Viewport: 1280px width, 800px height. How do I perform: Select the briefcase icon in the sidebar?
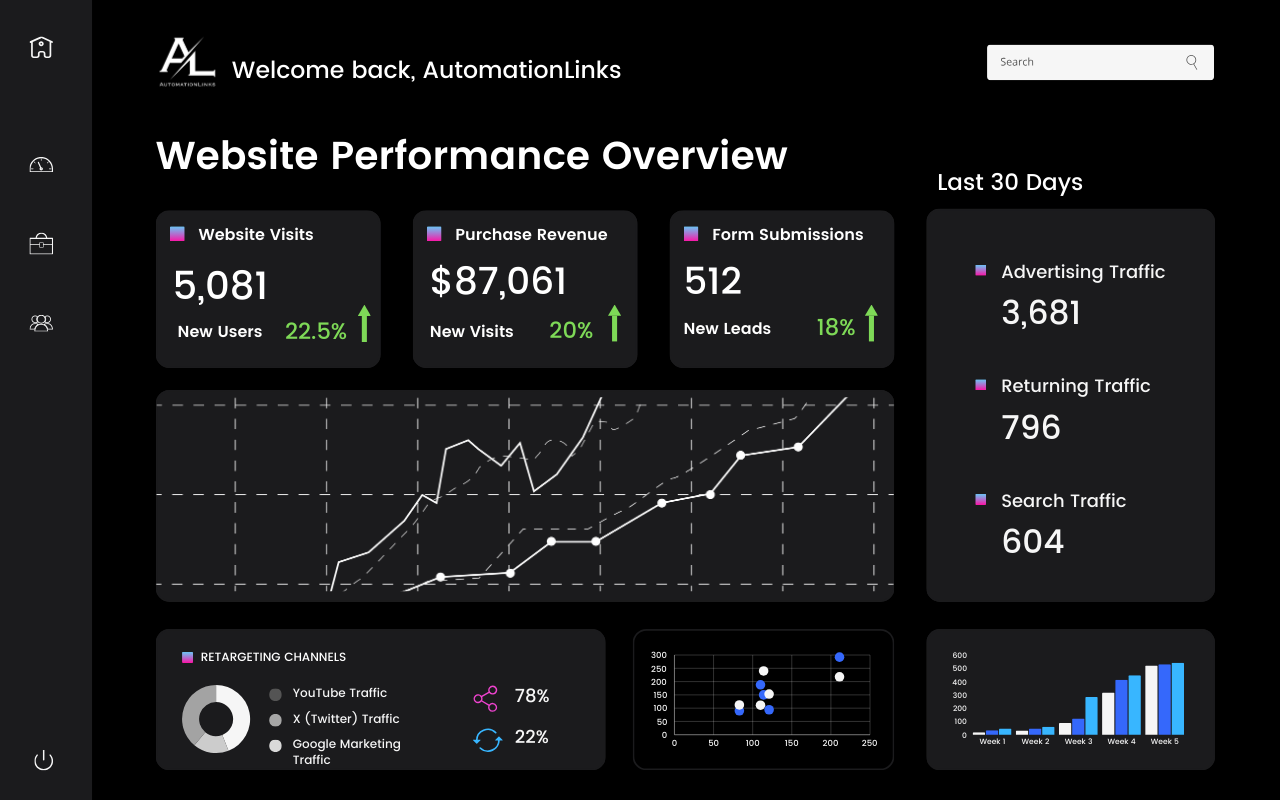tap(41, 244)
